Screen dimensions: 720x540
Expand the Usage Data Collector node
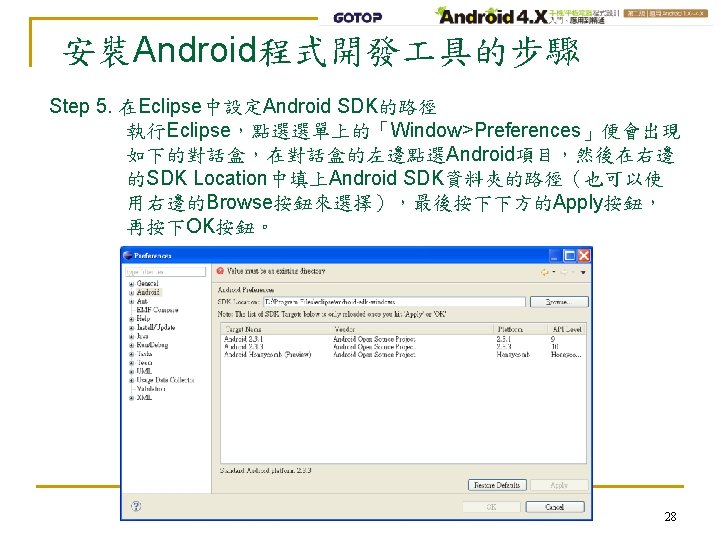click(x=131, y=380)
